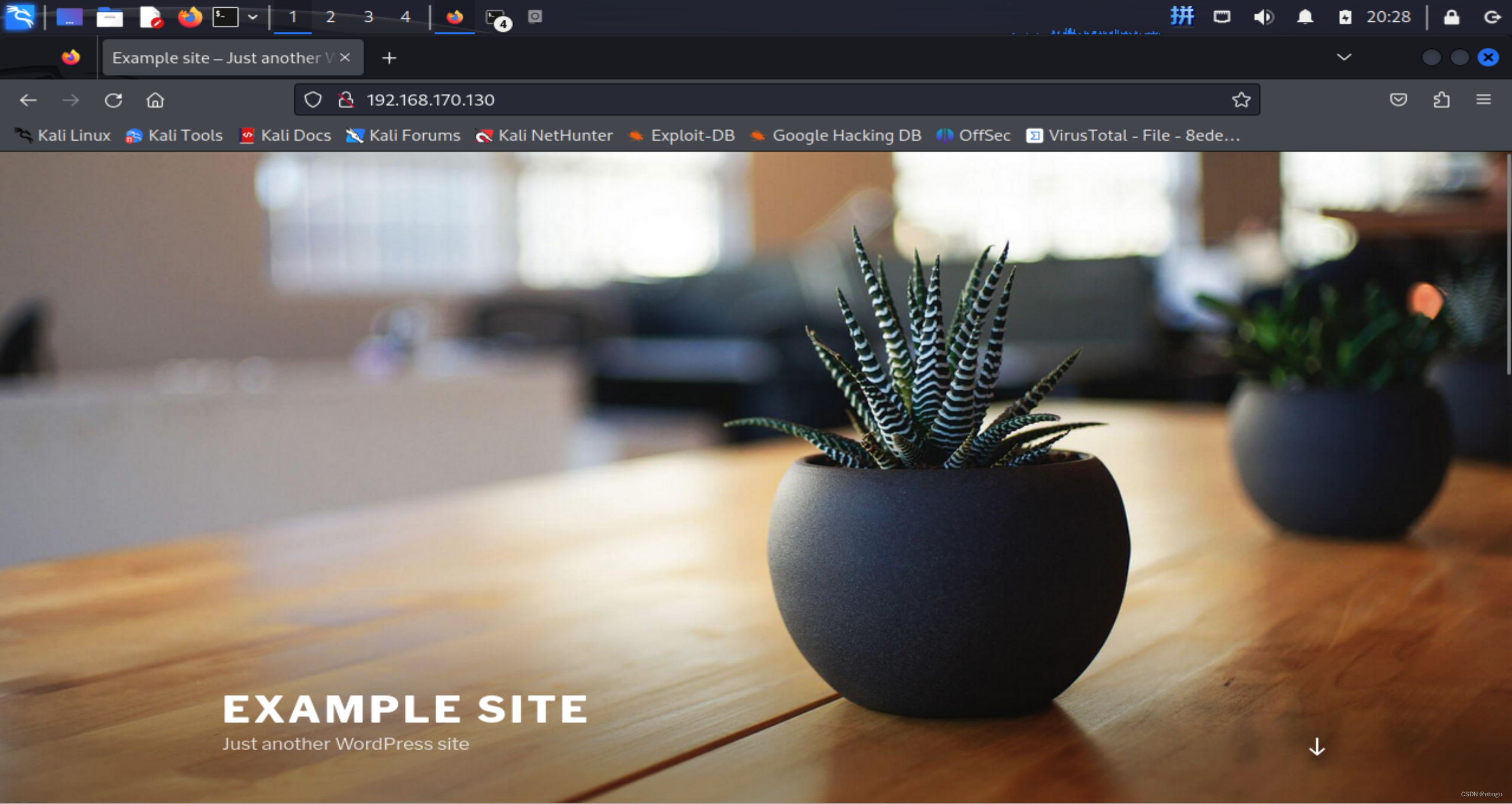1512x804 pixels.
Task: Toggle the notifications bell in panel
Action: (x=1305, y=17)
